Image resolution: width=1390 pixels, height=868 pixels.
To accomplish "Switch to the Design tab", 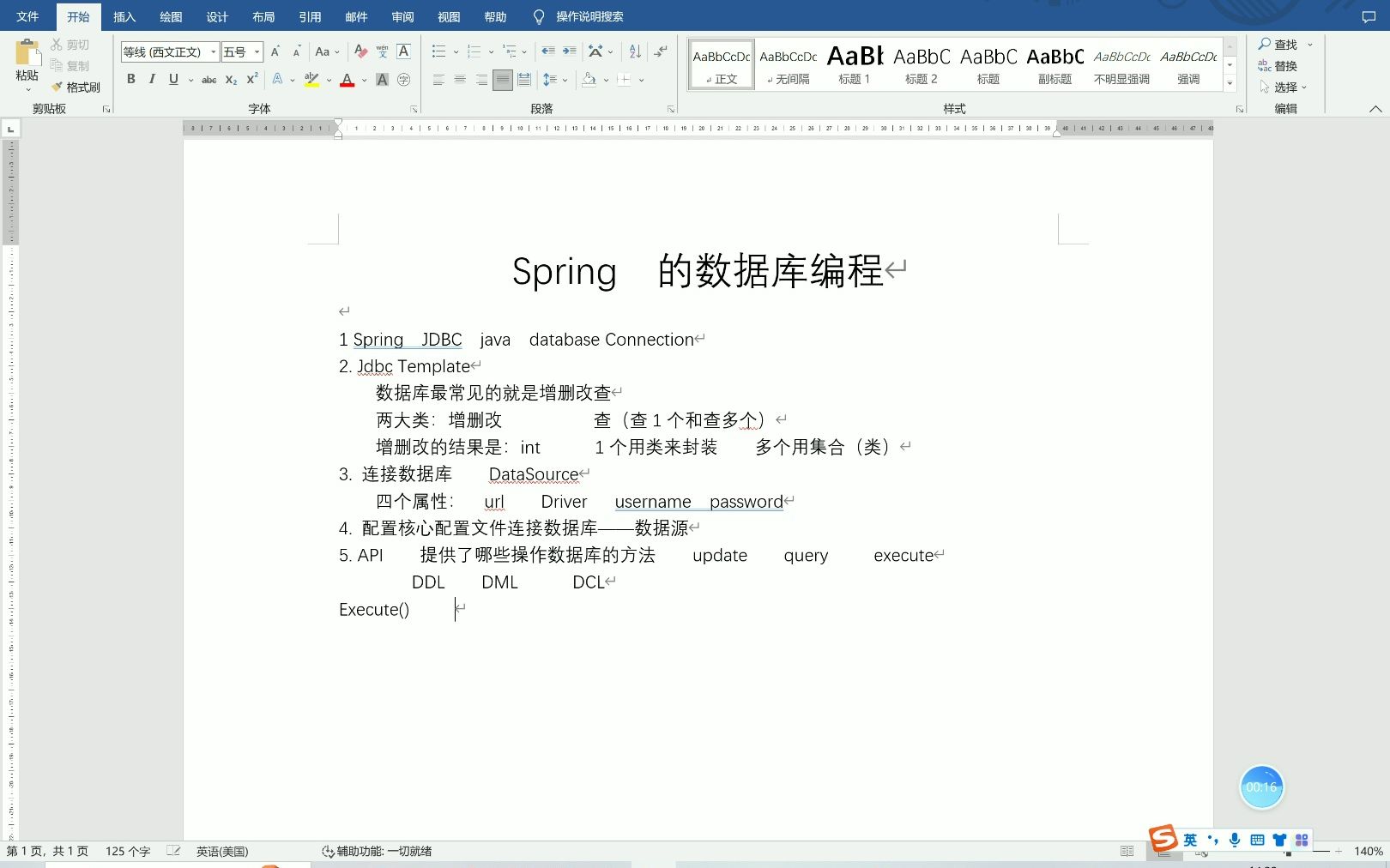I will point(217,16).
